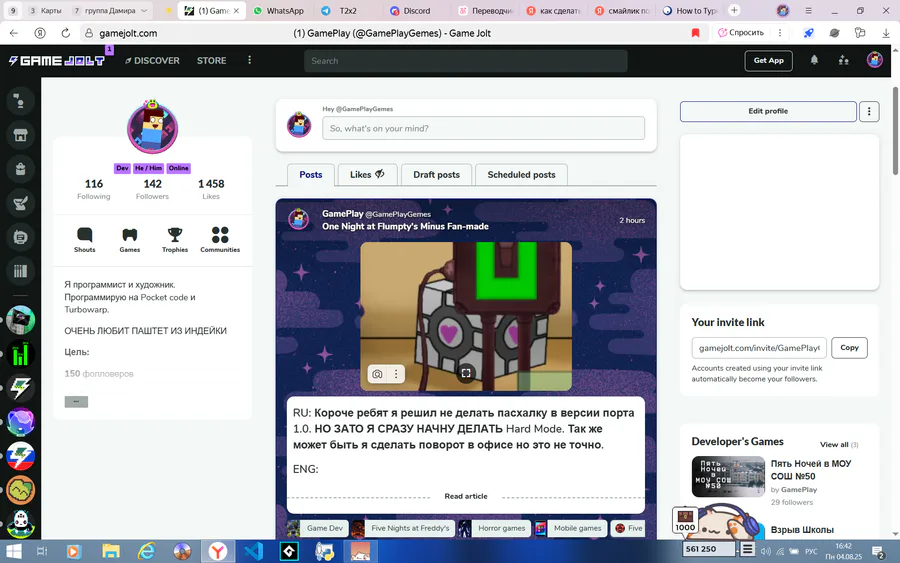Open the friends list icon in header
The height and width of the screenshot is (563, 900).
pos(843,60)
